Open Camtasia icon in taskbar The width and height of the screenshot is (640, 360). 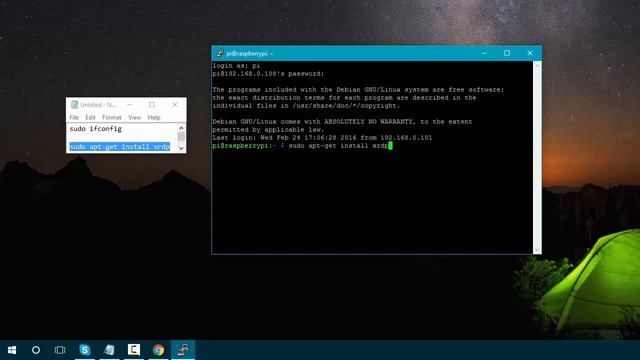coord(133,350)
